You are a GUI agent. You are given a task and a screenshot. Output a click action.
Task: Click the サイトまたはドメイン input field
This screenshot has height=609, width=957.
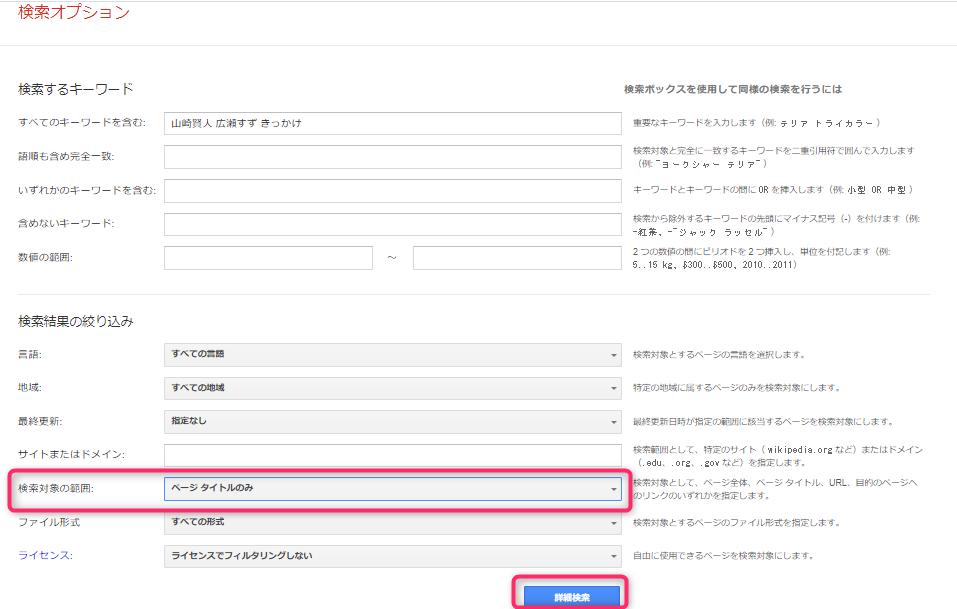pyautogui.click(x=392, y=455)
